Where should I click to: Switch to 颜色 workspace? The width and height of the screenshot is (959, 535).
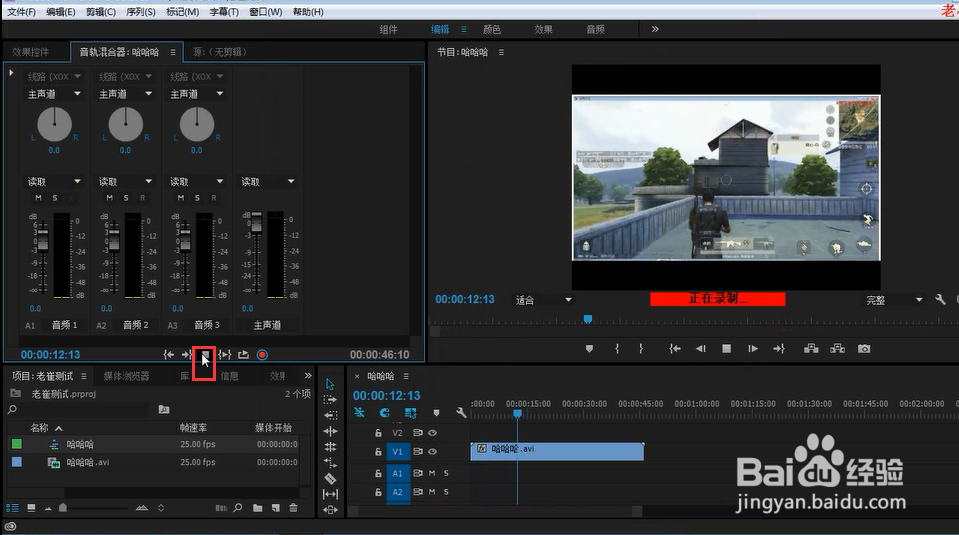(x=492, y=29)
